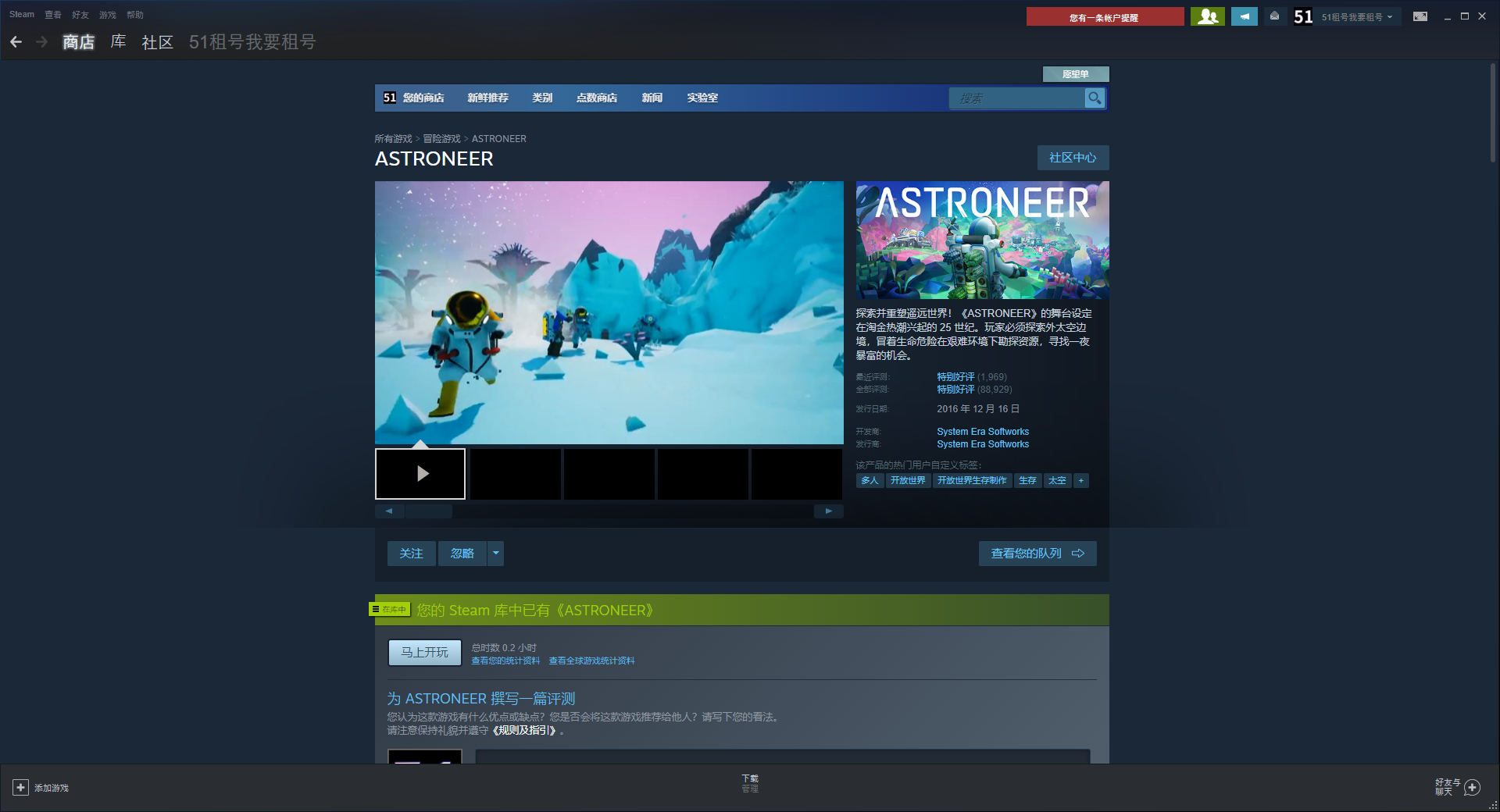
Task: Add a tag with plus button
Action: pyautogui.click(x=1081, y=481)
